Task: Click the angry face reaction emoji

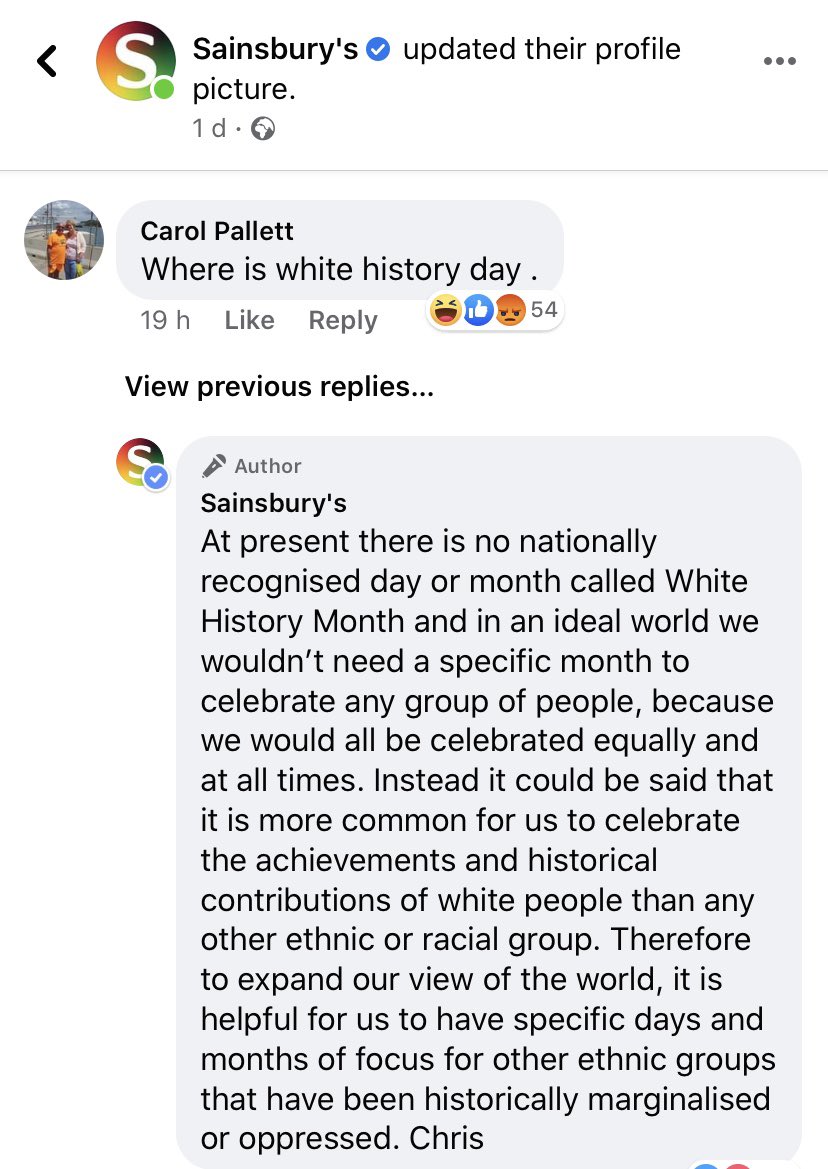Action: pos(509,311)
